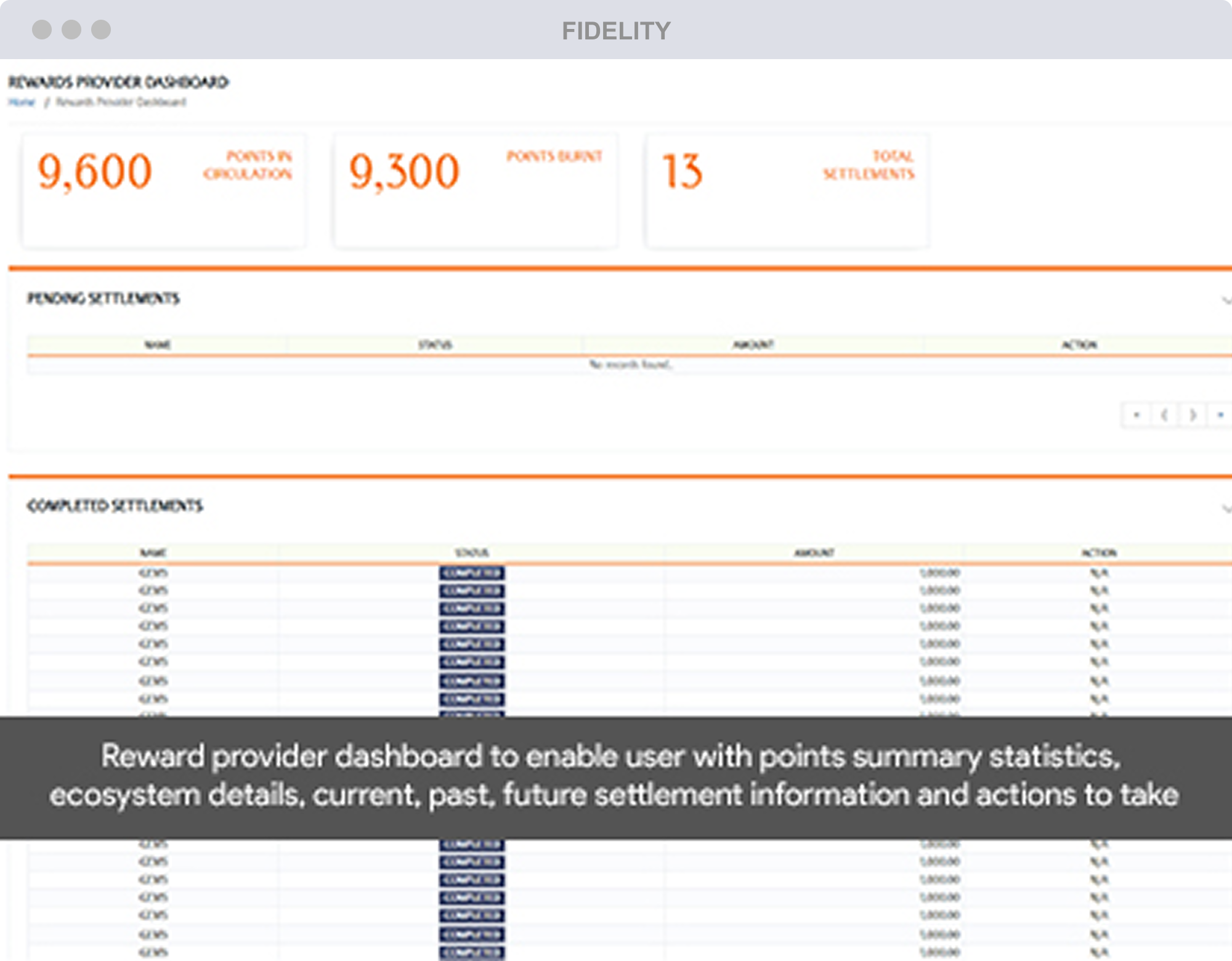Sort Pending Settlements by Name column header

point(158,345)
